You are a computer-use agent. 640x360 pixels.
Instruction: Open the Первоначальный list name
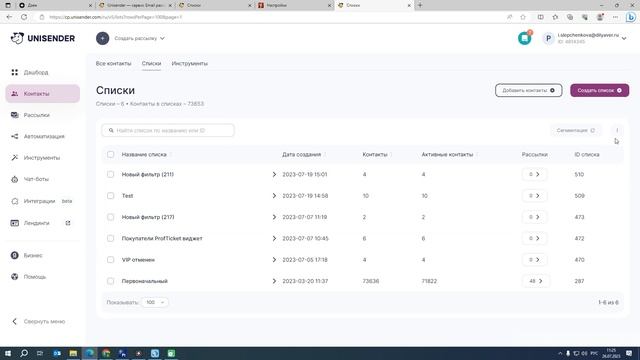pyautogui.click(x=144, y=281)
